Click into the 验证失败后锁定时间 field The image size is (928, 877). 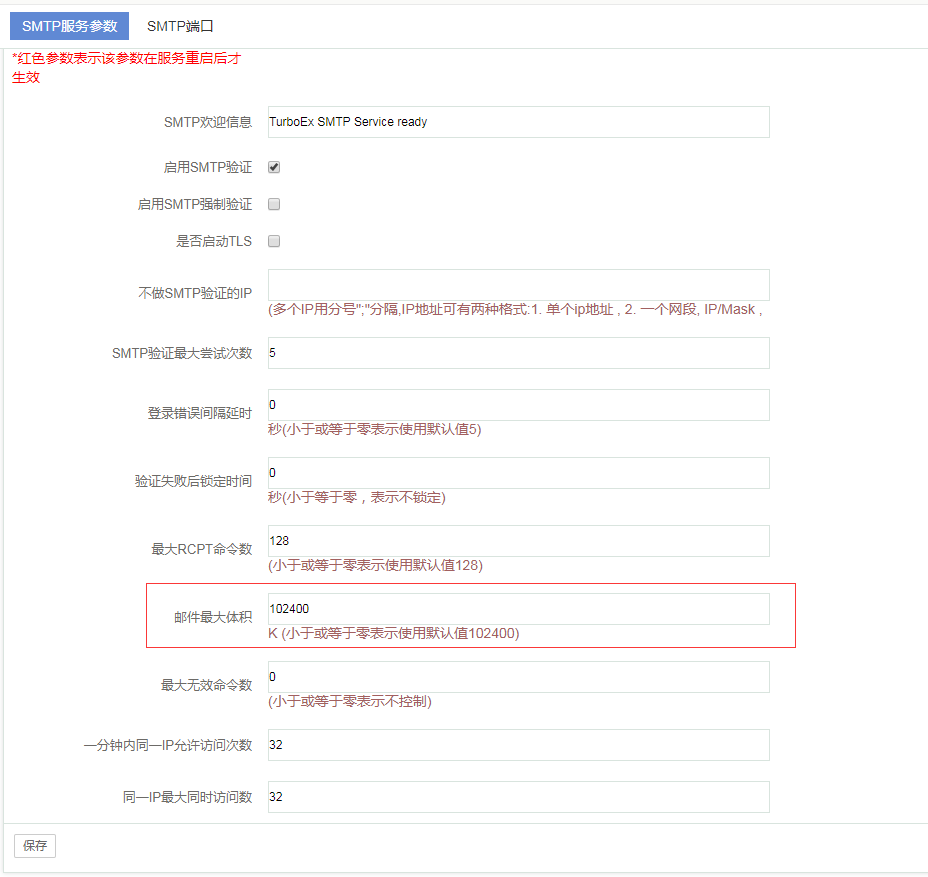[x=518, y=473]
